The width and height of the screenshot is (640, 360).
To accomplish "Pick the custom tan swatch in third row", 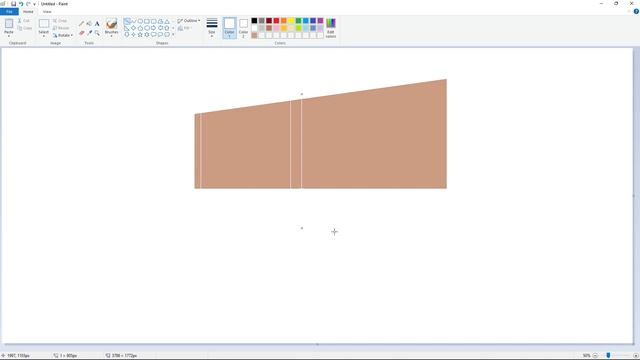I will [254, 36].
